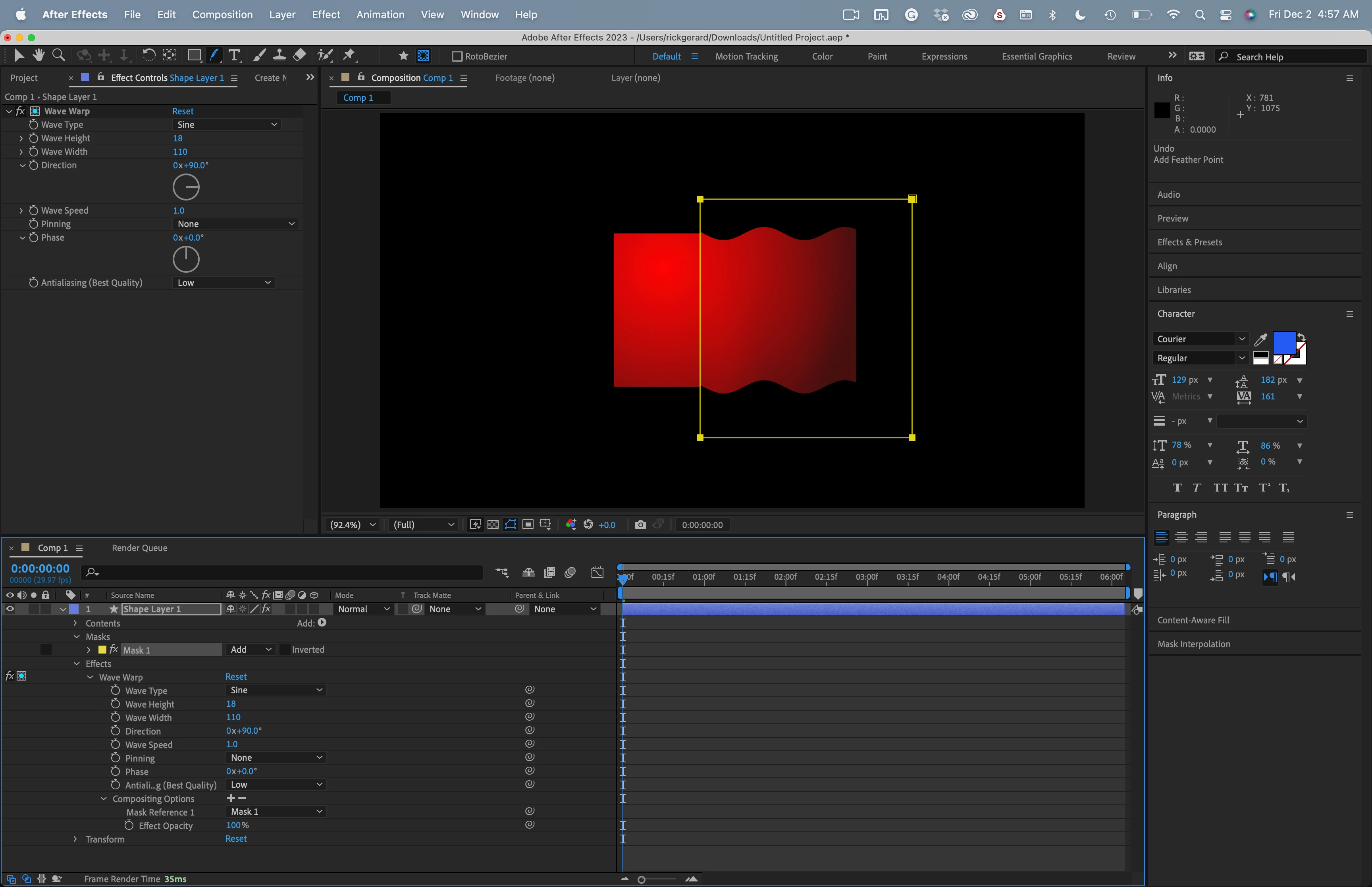Check the Inverted box for Mask 1
This screenshot has height=887, width=1372.
285,650
